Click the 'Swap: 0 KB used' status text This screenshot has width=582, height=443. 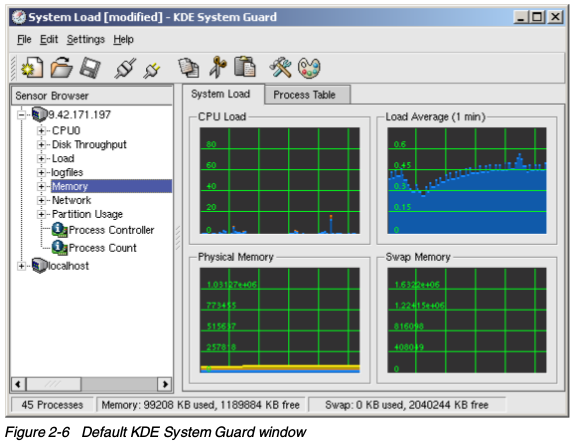coord(407,405)
